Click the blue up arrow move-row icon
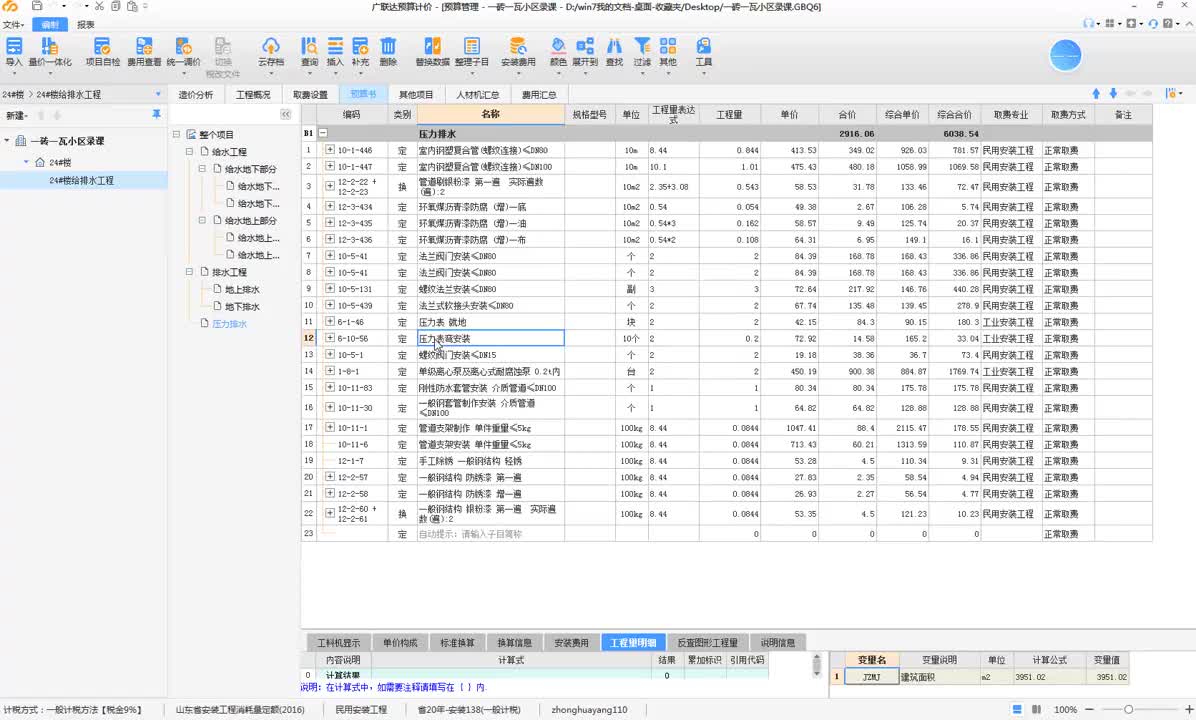Screen dimensions: 1196x720 [x=1096, y=93]
